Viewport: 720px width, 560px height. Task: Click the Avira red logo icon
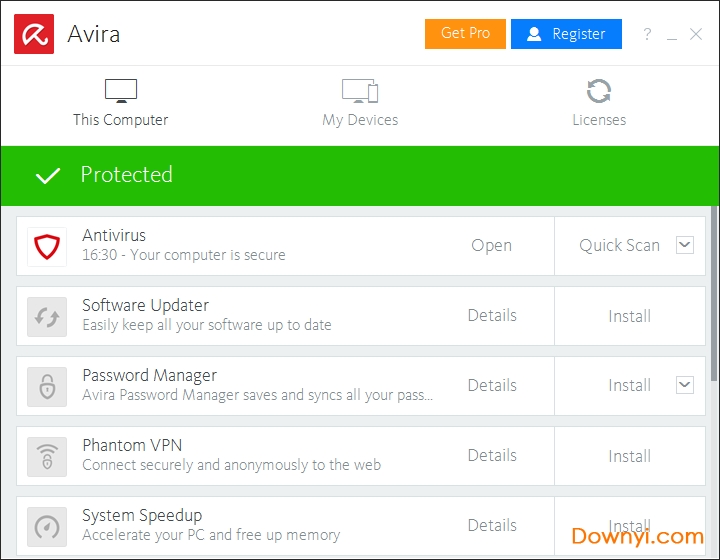34,34
